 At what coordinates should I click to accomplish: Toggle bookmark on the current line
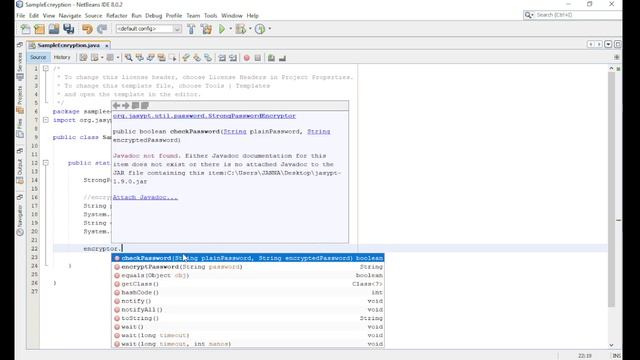click(x=208, y=58)
